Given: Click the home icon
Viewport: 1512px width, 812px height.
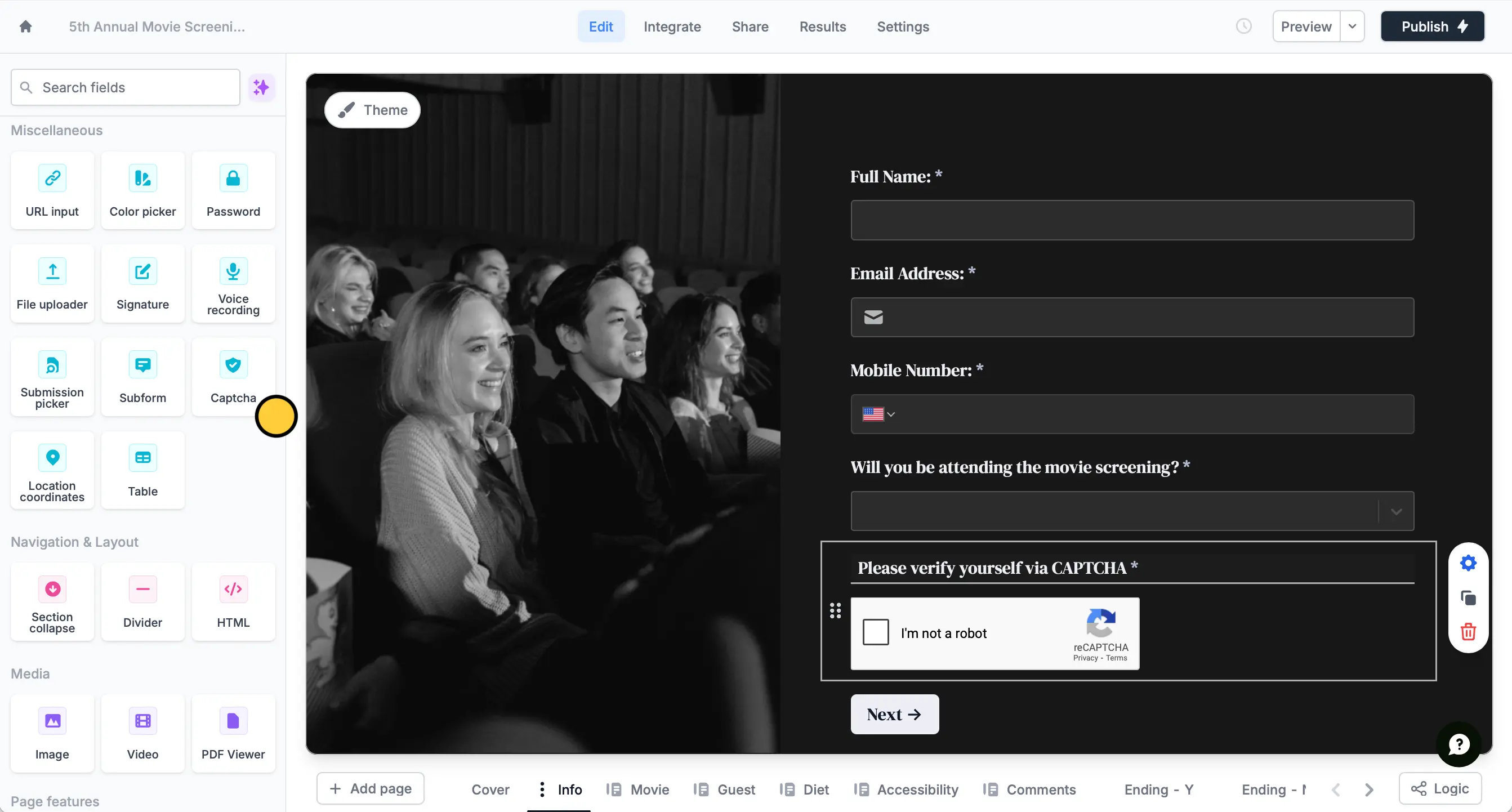Looking at the screenshot, I should coord(25,26).
